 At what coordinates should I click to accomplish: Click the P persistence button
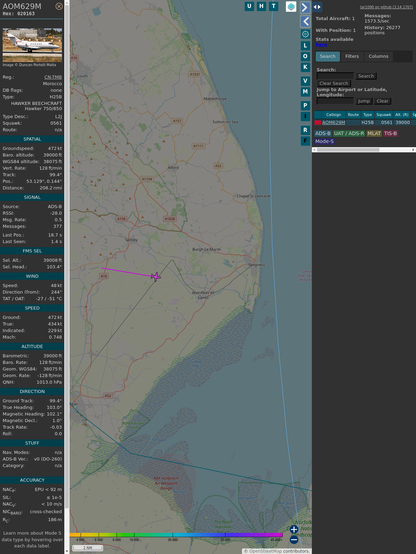(305, 105)
